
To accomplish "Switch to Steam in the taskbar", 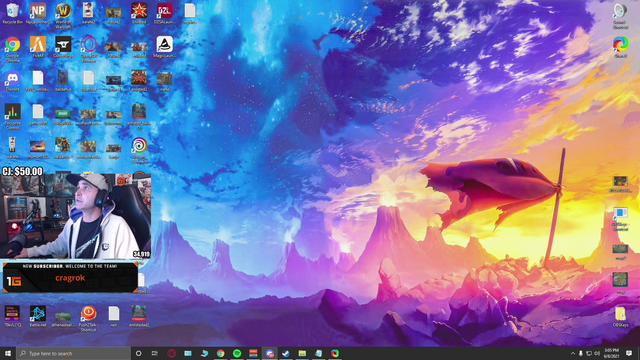I will 286,353.
